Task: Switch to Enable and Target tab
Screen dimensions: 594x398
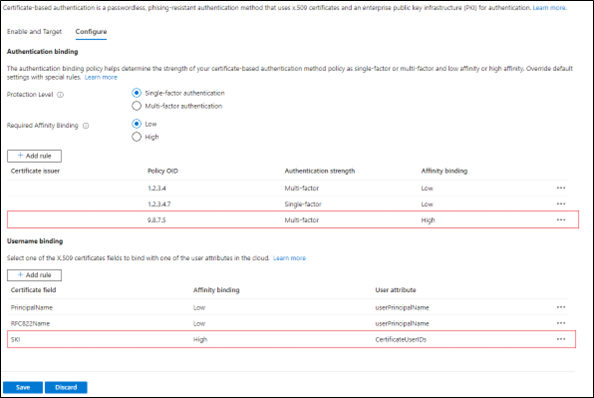Action: tap(34, 31)
